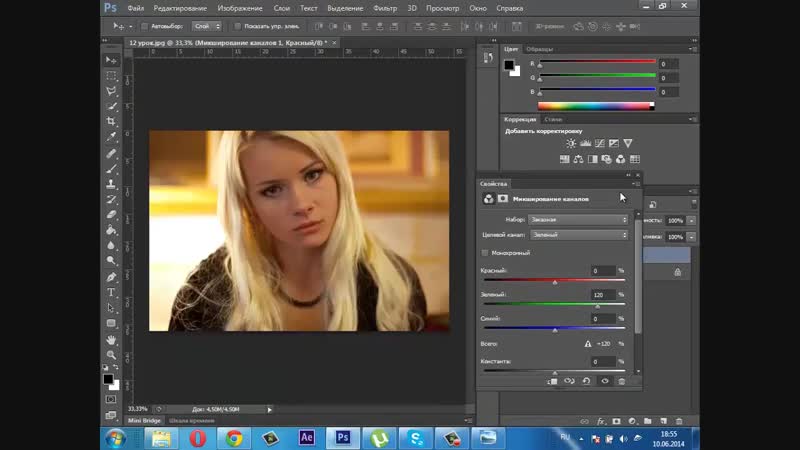
Task: Add a Curves adjustment
Action: 599,143
